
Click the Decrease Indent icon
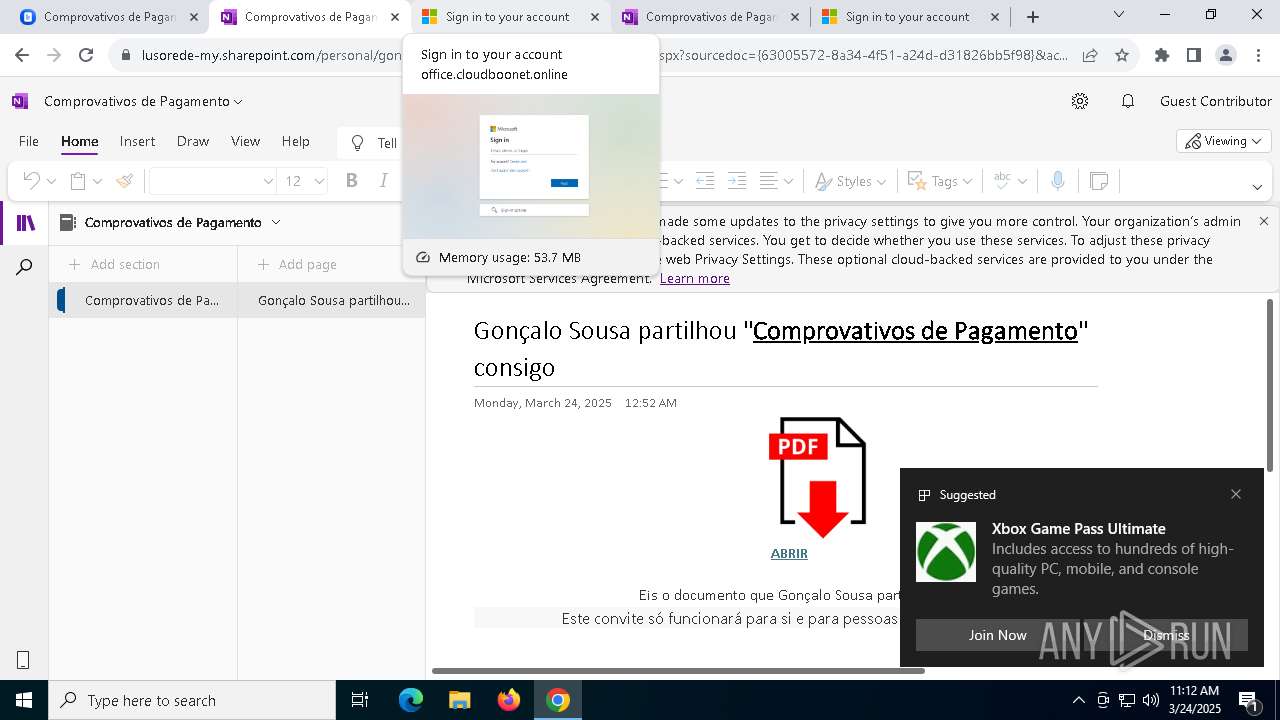[705, 181]
